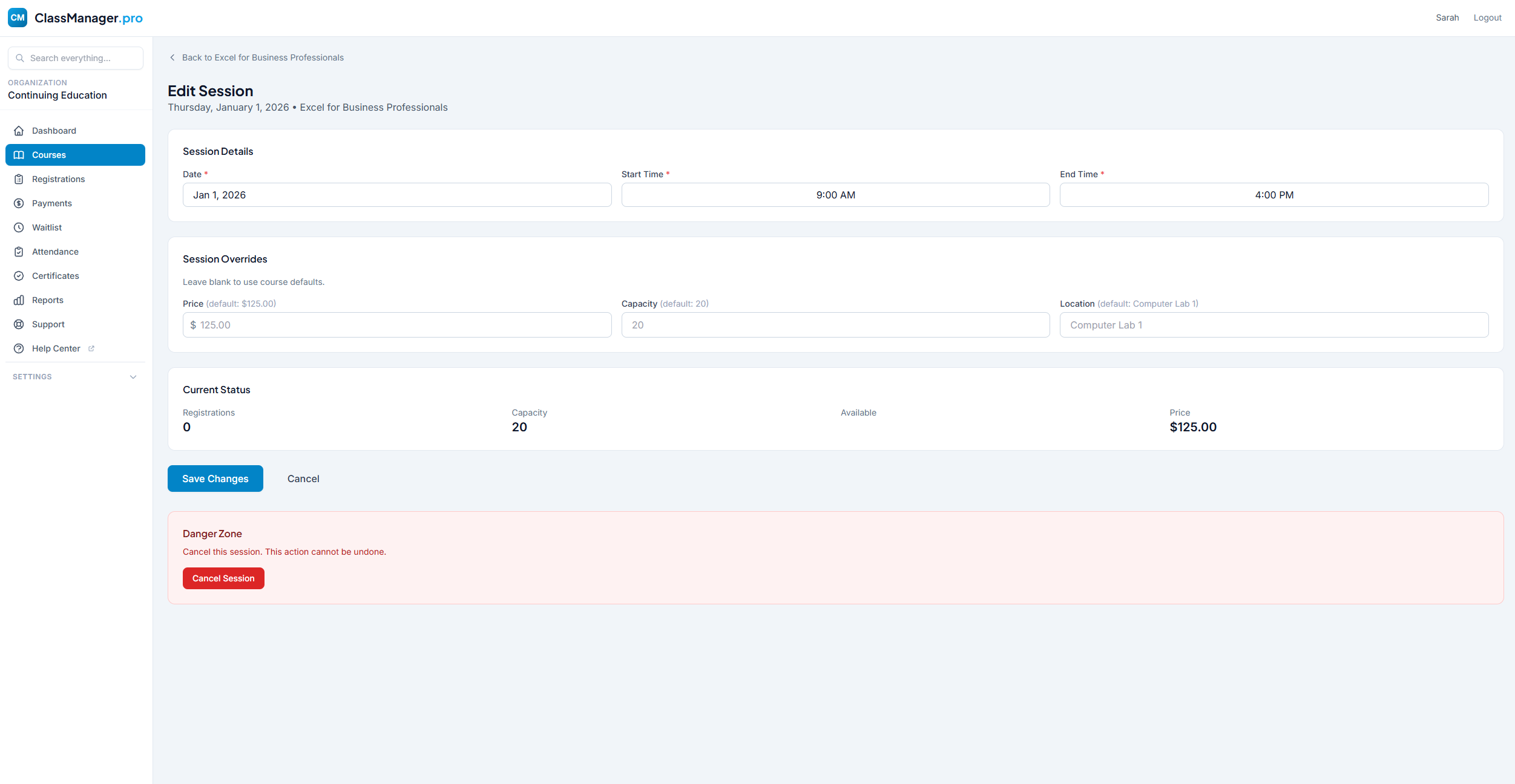Save the session changes
Screen dimensions: 1515x784
(215, 478)
